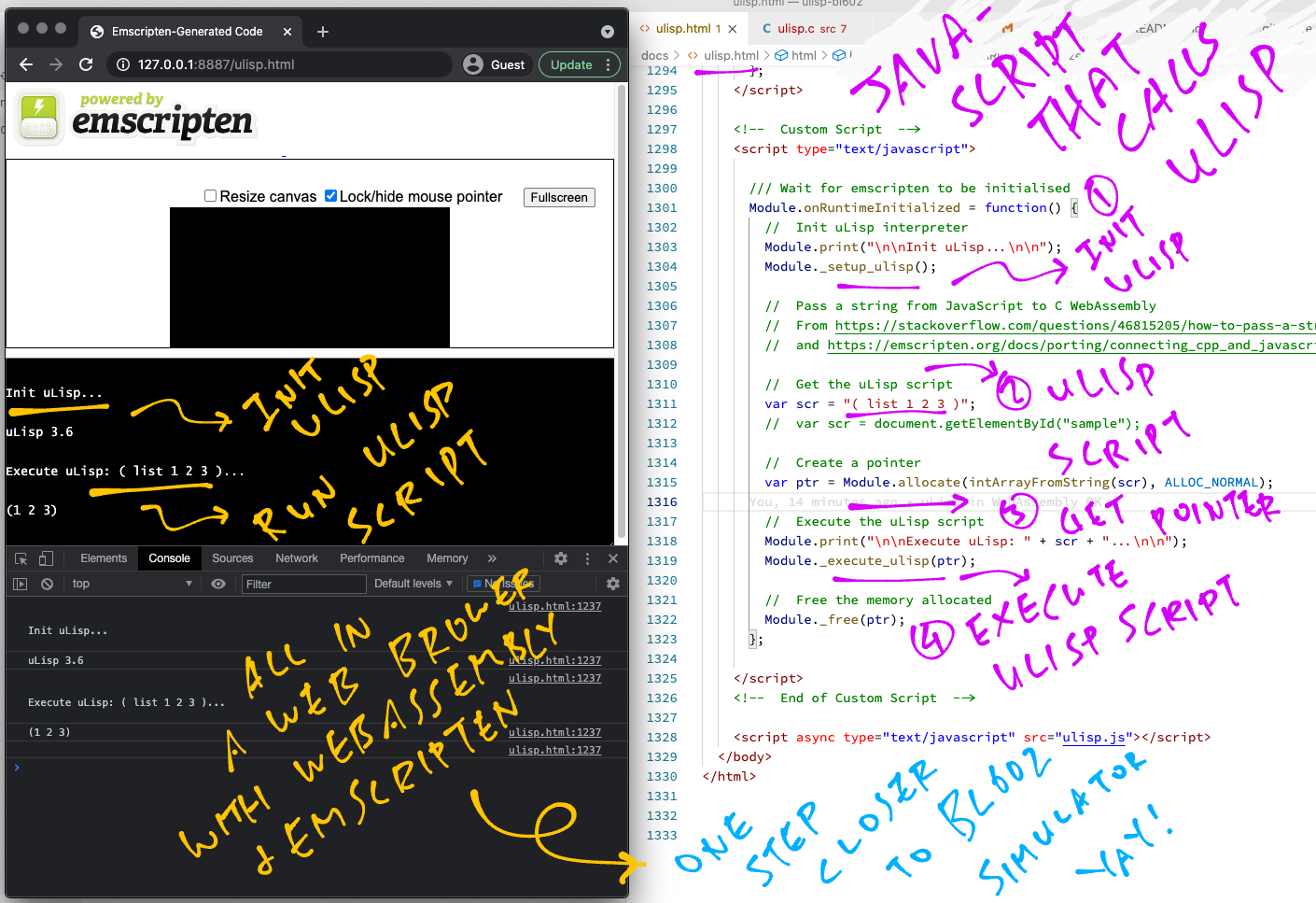Image resolution: width=1316 pixels, height=903 pixels.
Task: Clear the console with the ban icon
Action: (47, 584)
